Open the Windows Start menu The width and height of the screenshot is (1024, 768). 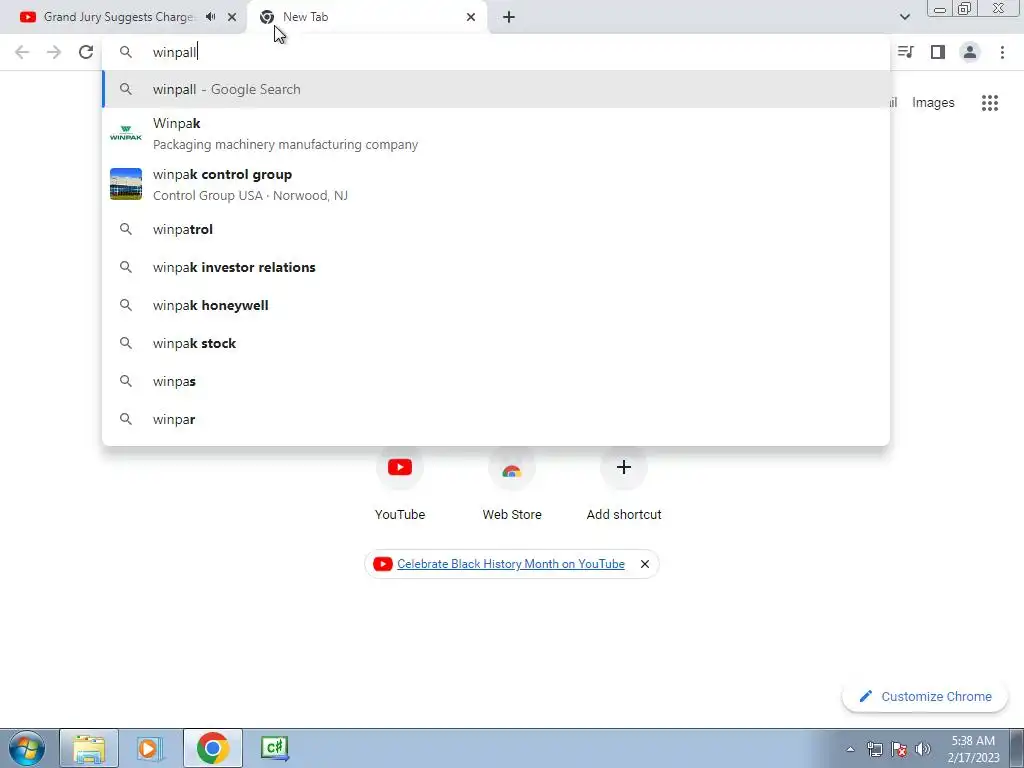pyautogui.click(x=26, y=748)
